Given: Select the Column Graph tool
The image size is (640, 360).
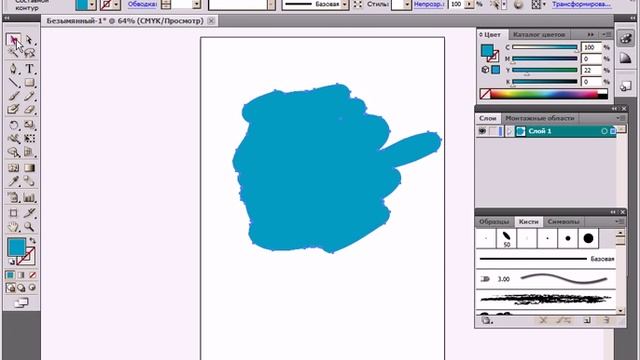Looking at the screenshot, I should (x=29, y=198).
